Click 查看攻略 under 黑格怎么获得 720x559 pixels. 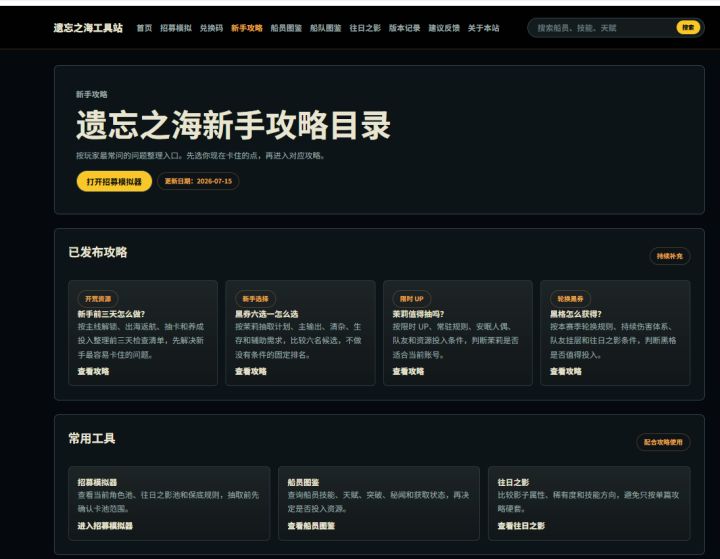pyautogui.click(x=566, y=371)
